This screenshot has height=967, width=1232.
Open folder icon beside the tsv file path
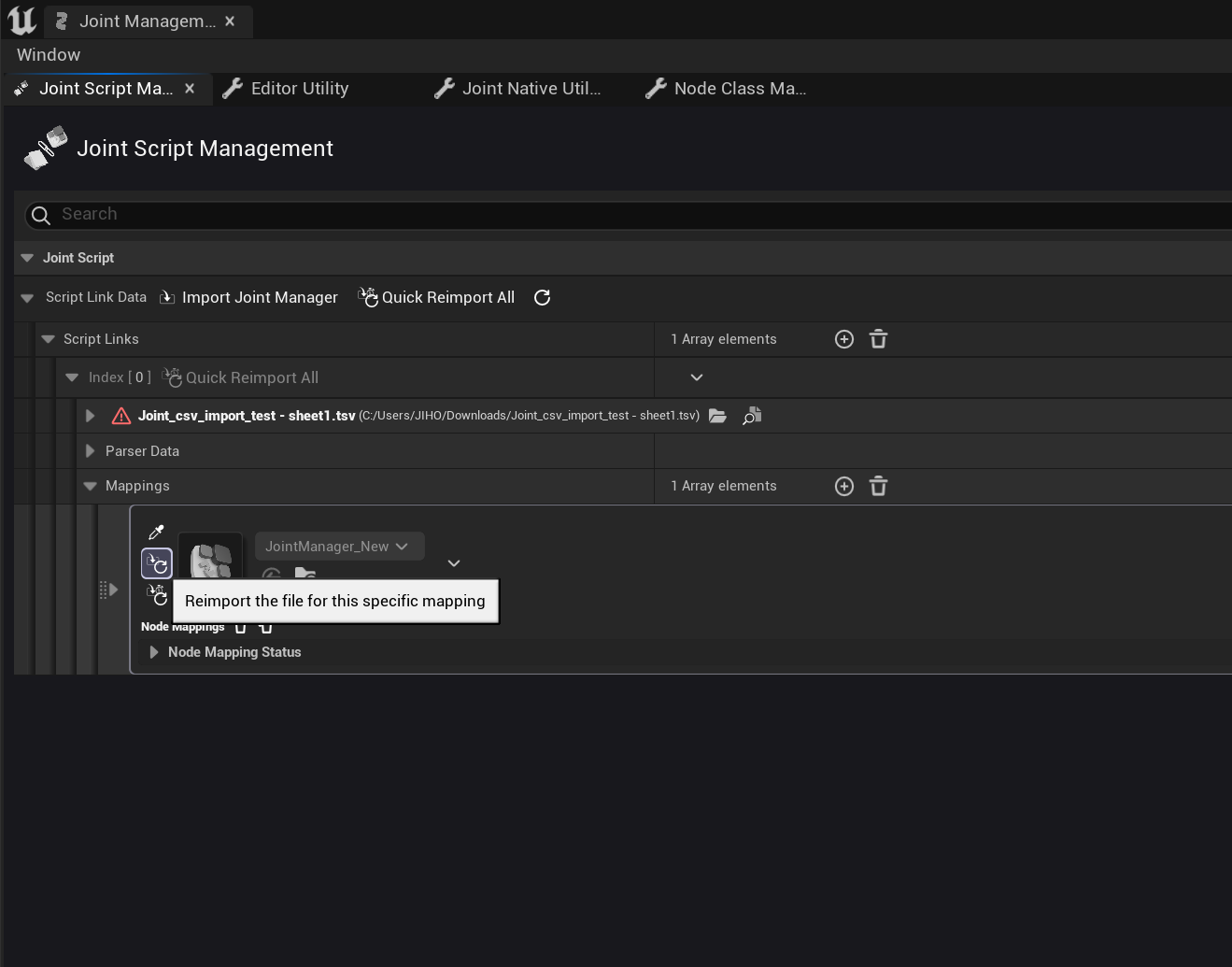tap(717, 416)
